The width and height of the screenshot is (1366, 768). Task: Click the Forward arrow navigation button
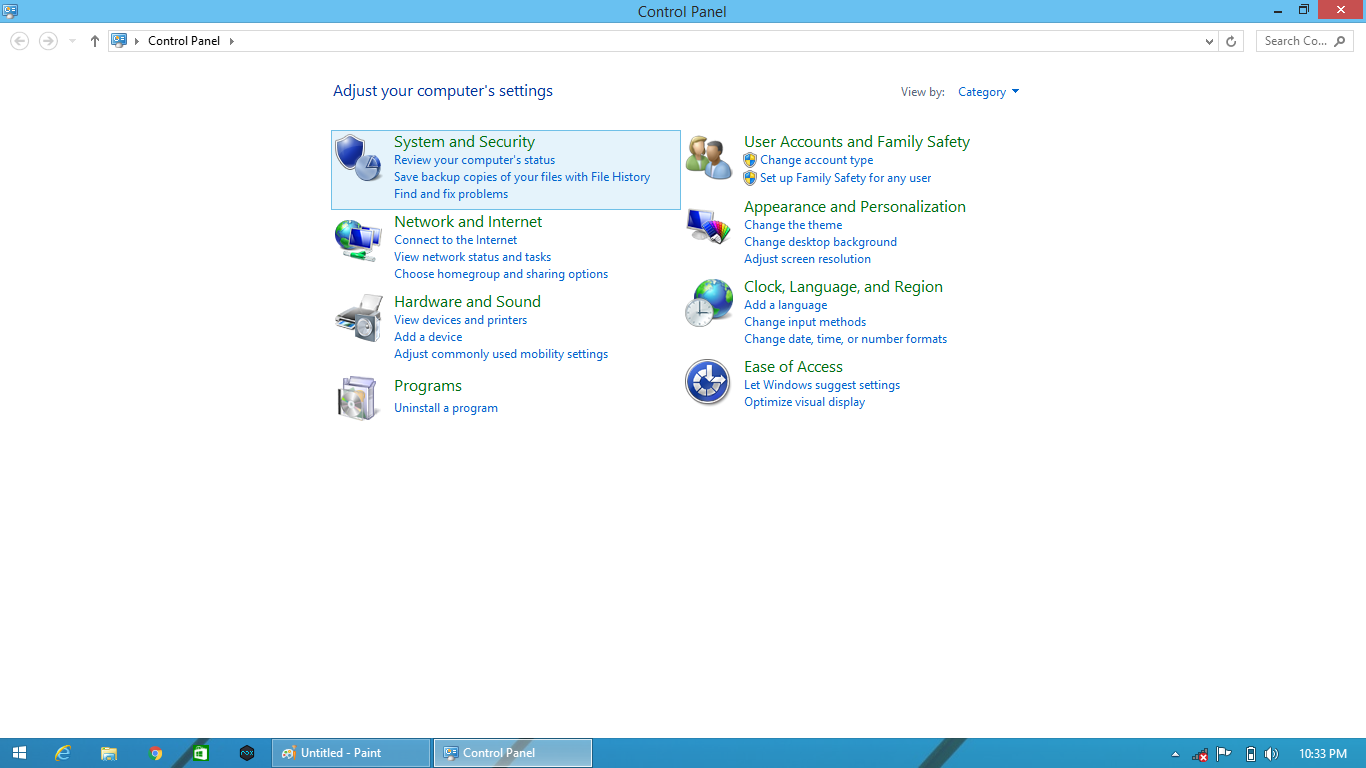click(x=48, y=41)
